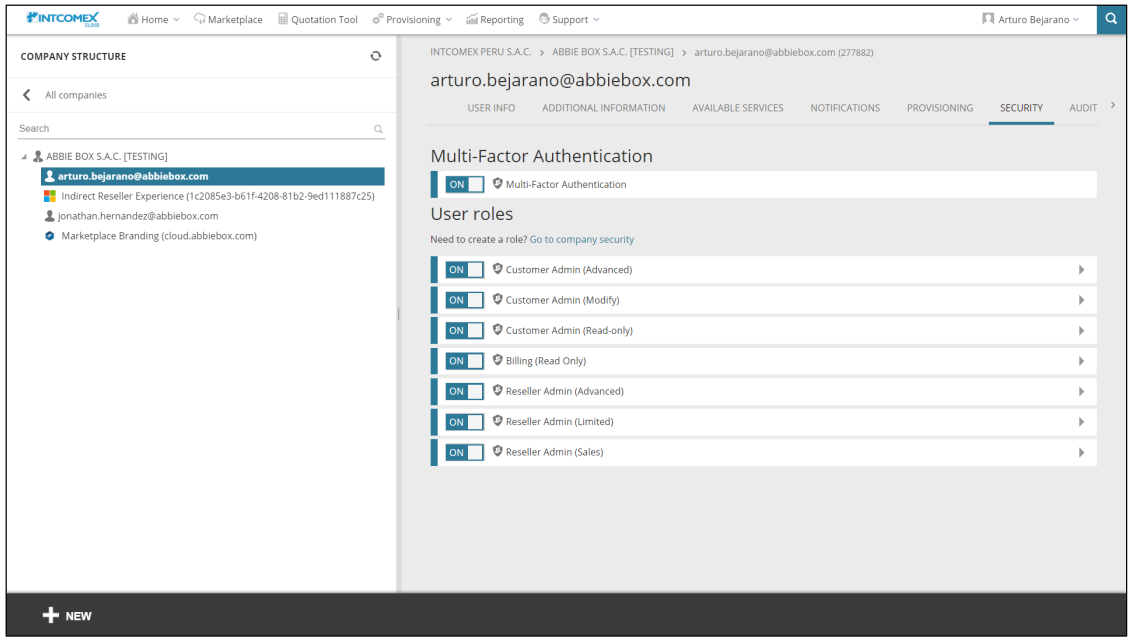
Task: Click the search magnifier icon in top bar
Action: 1111,19
